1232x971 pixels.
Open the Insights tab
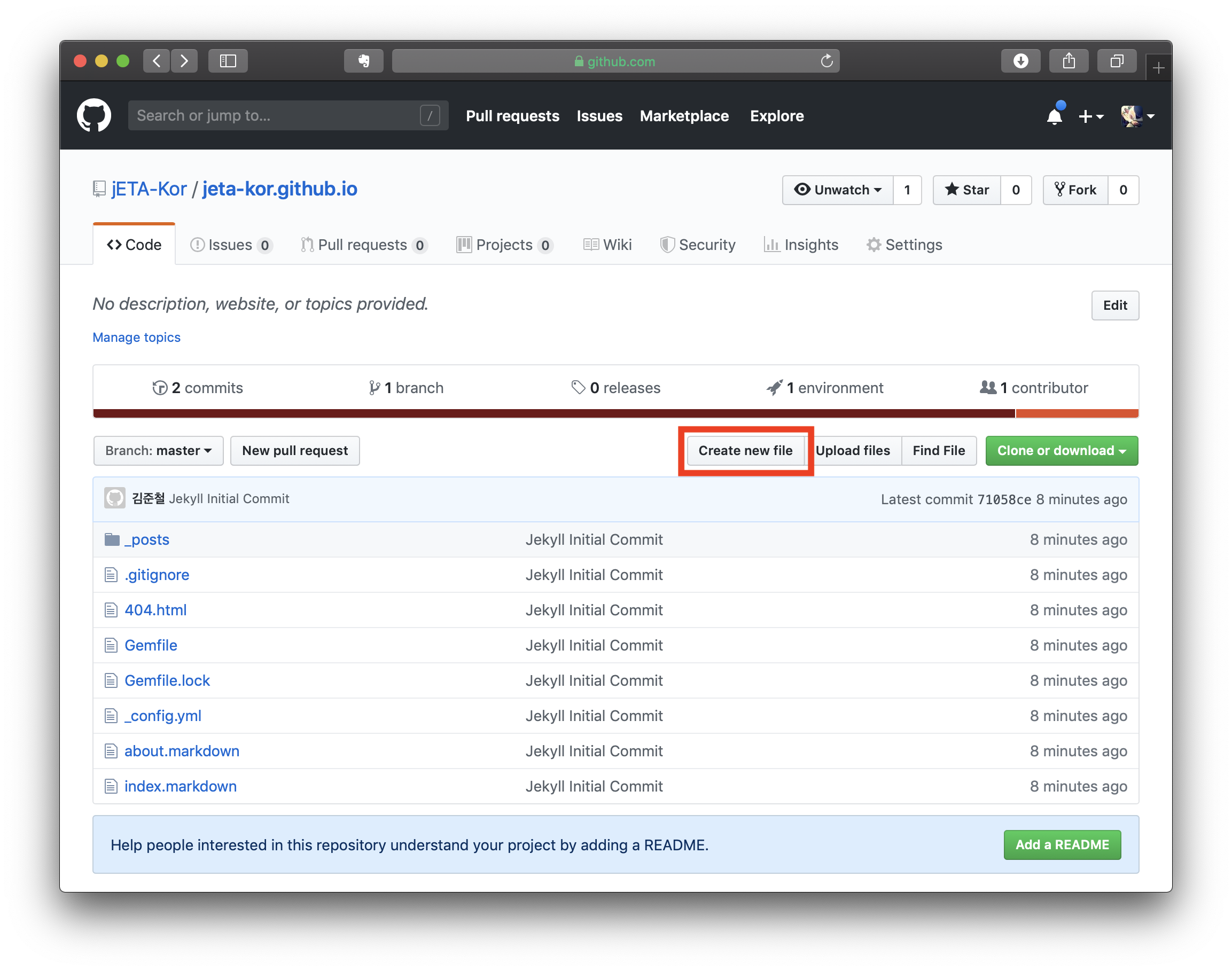point(801,245)
